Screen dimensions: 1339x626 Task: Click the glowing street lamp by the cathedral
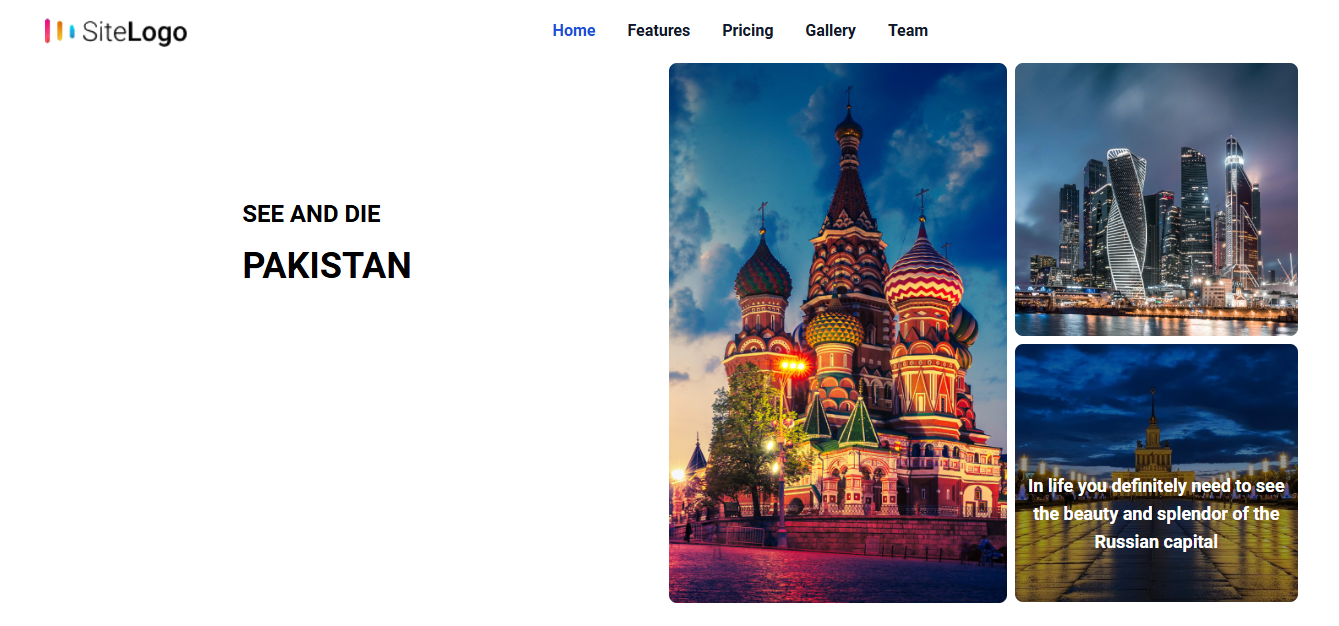[792, 366]
